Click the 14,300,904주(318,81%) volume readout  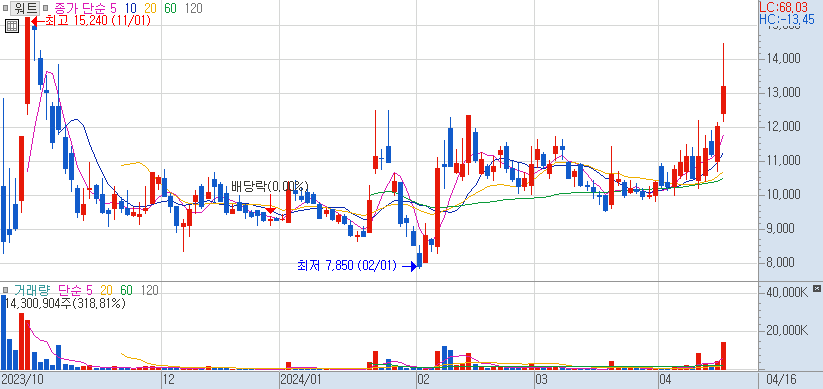[65, 303]
